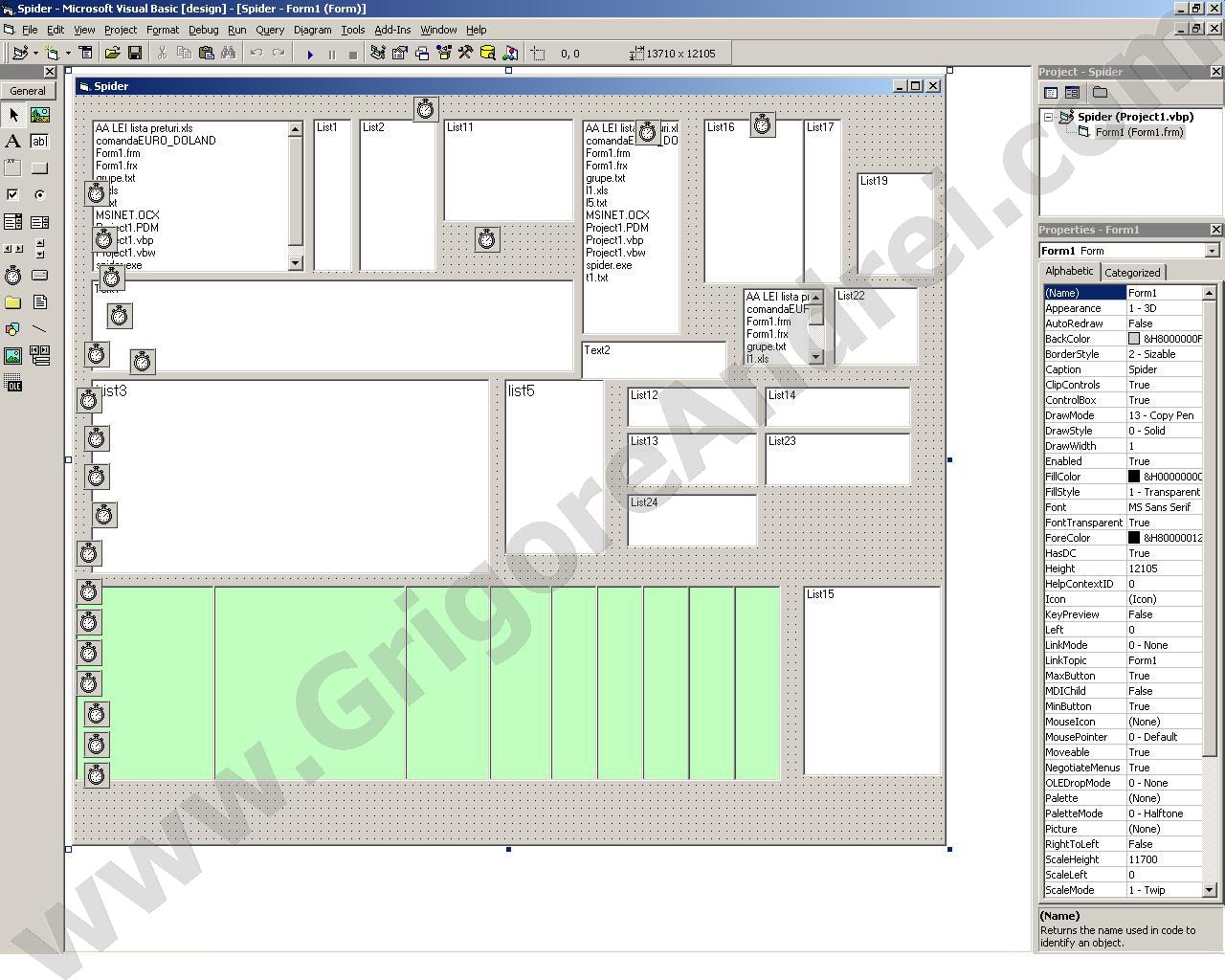Click the Text2 textbox on the form
1225x980 pixels.
pos(654,360)
